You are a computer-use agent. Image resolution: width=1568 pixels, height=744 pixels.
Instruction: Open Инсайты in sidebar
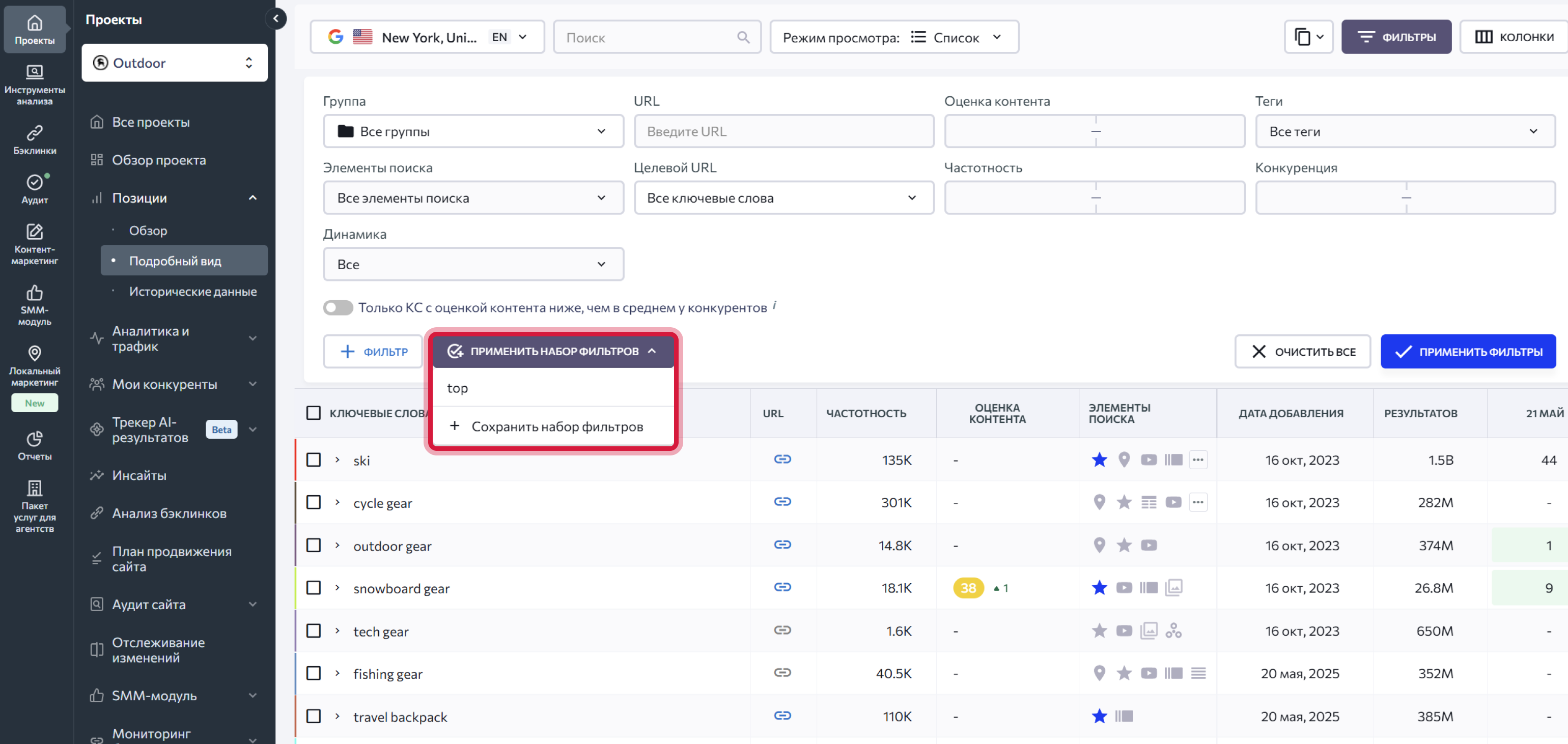click(139, 475)
